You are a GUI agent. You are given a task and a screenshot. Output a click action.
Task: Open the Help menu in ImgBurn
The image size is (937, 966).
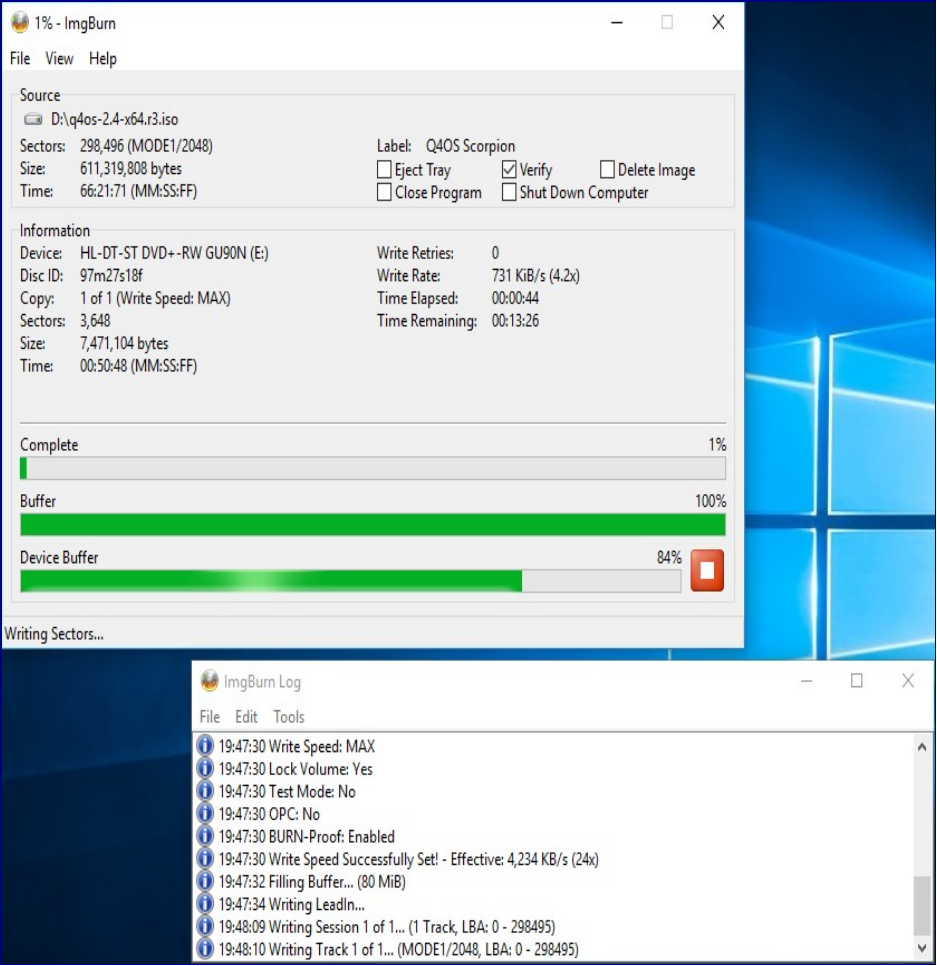pos(102,59)
